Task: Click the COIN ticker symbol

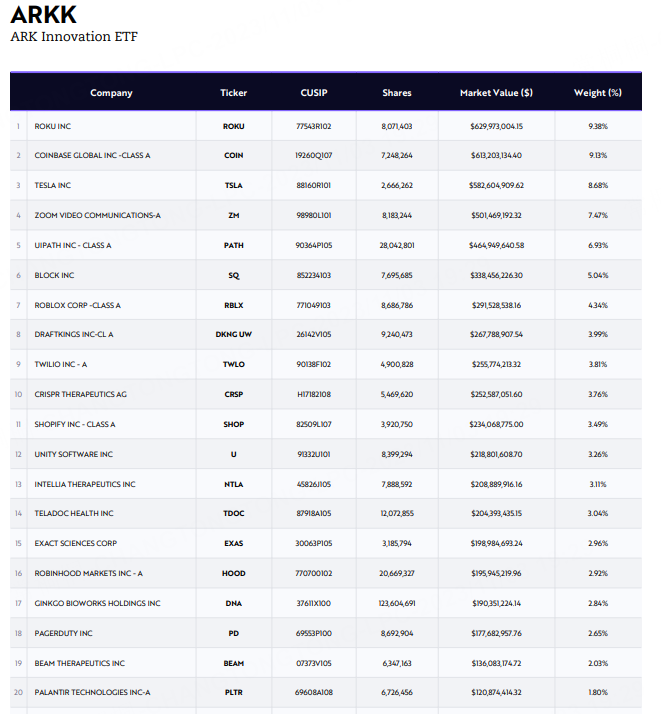Action: [234, 156]
